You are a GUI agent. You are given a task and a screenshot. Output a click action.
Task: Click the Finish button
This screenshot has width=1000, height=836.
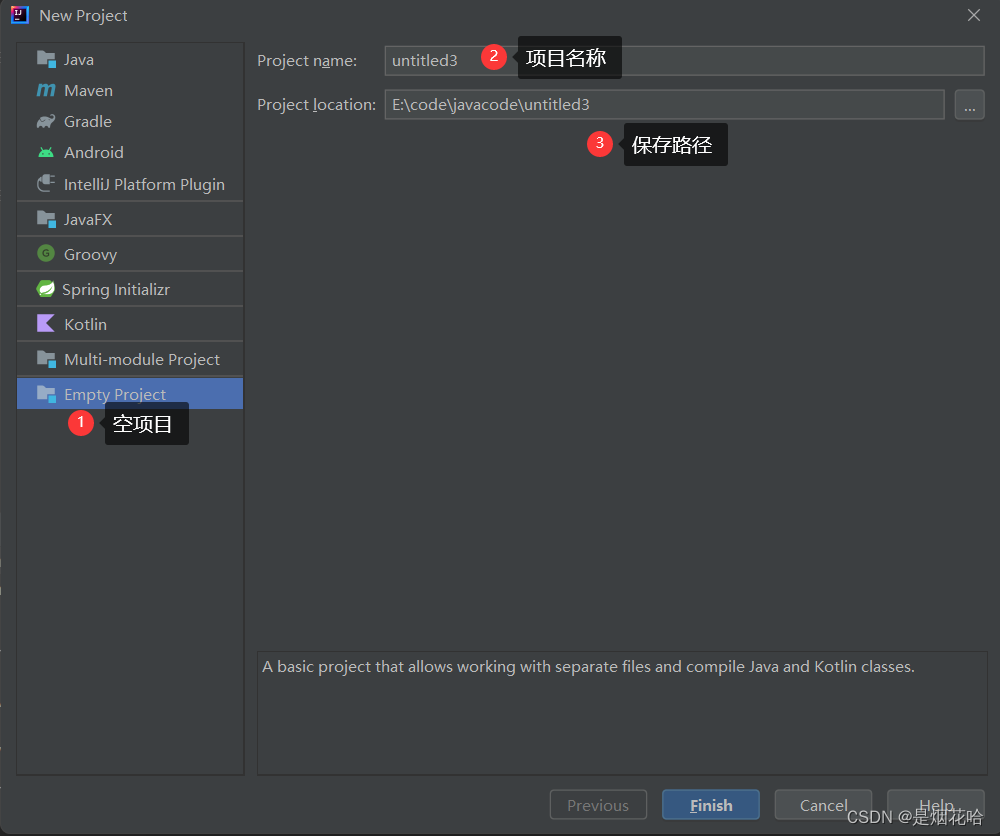point(710,805)
